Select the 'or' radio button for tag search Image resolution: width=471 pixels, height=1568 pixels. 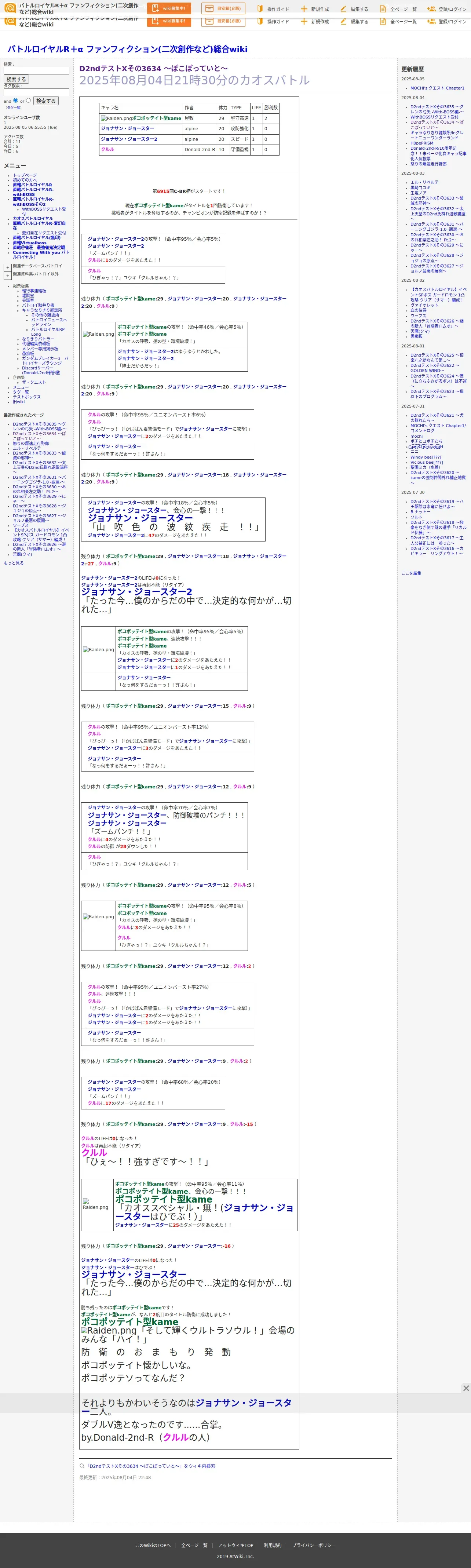(28, 101)
